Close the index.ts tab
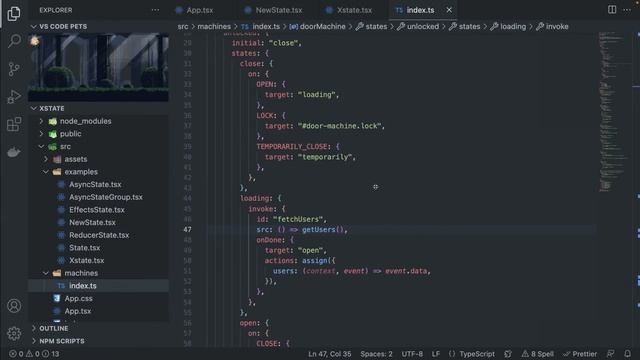The image size is (640, 360). tap(449, 10)
